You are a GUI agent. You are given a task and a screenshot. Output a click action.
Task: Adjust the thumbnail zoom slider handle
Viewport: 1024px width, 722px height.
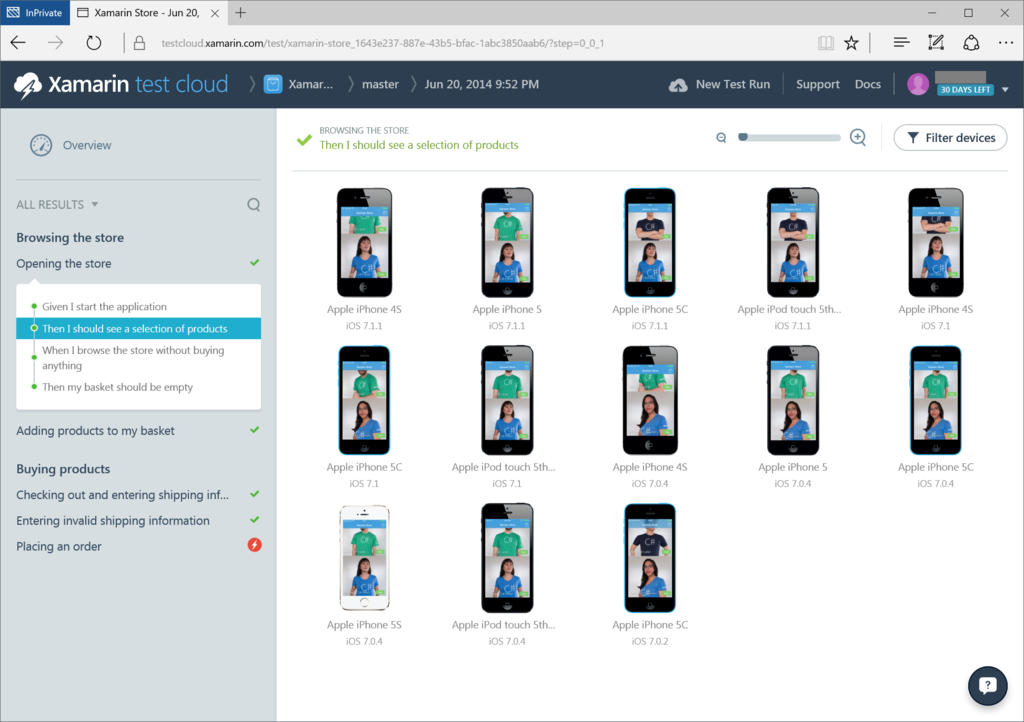point(743,137)
